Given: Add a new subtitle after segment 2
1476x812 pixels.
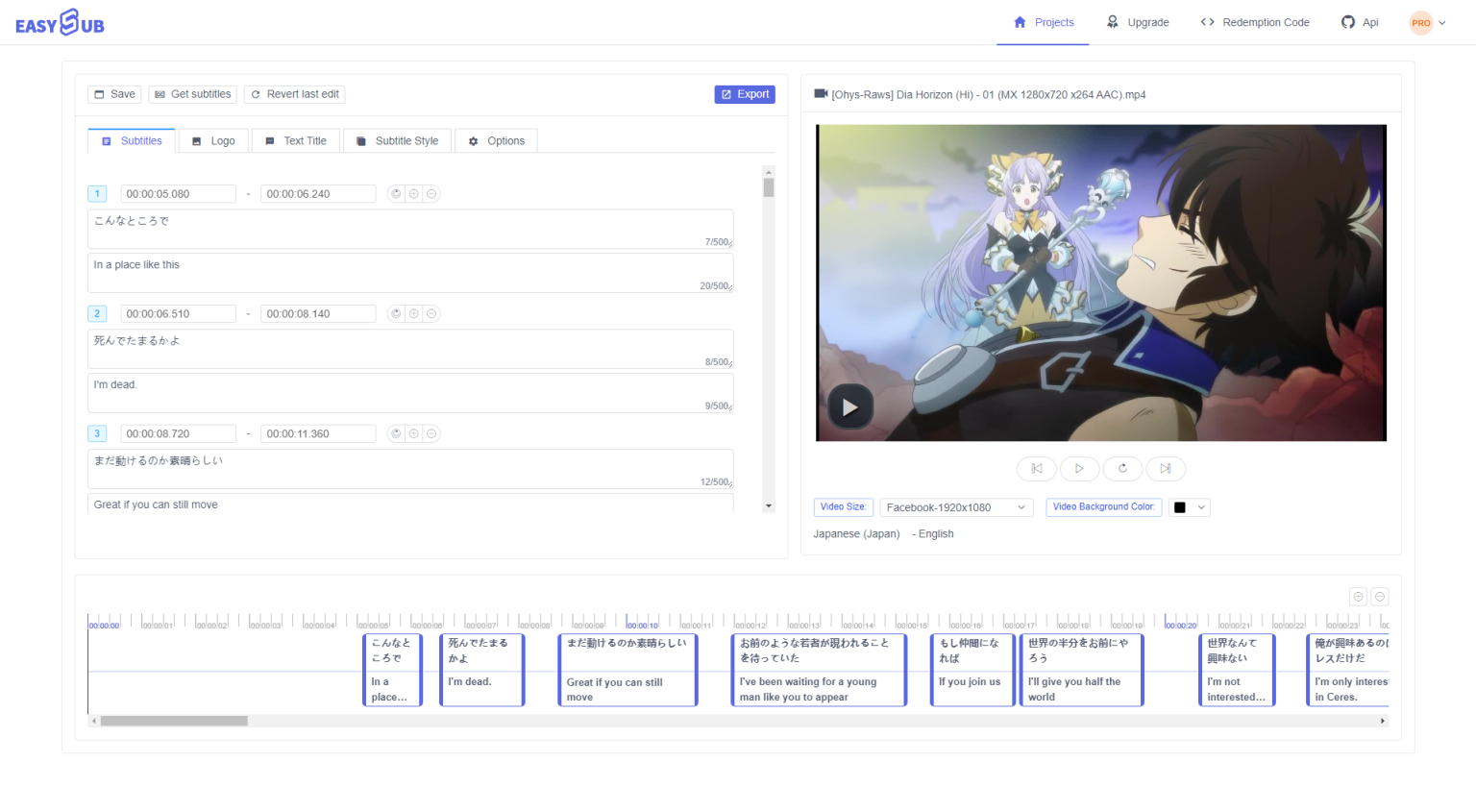Looking at the screenshot, I should click(413, 313).
